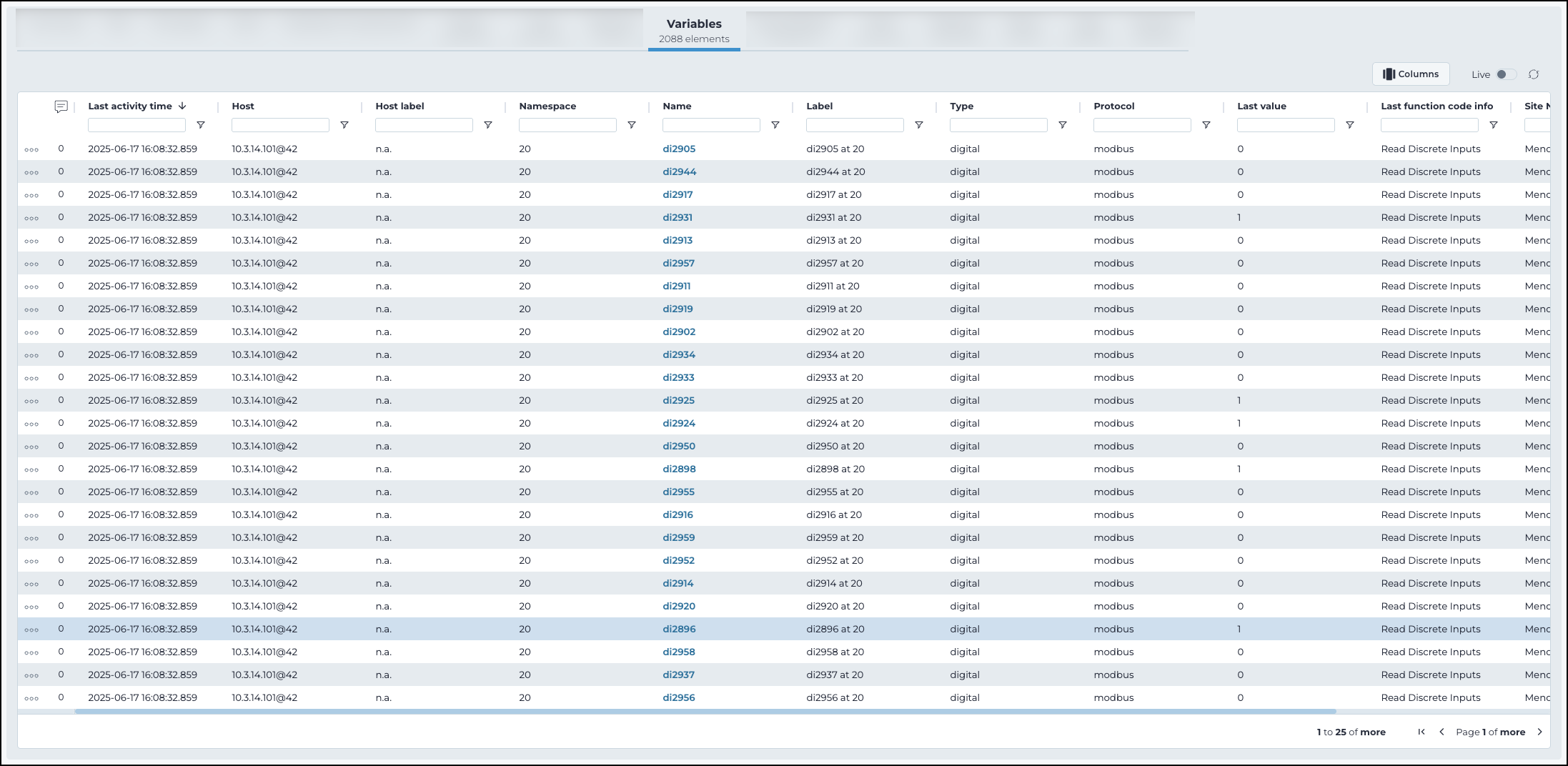This screenshot has width=1568, height=766.
Task: Open variable link di2944
Action: (679, 171)
